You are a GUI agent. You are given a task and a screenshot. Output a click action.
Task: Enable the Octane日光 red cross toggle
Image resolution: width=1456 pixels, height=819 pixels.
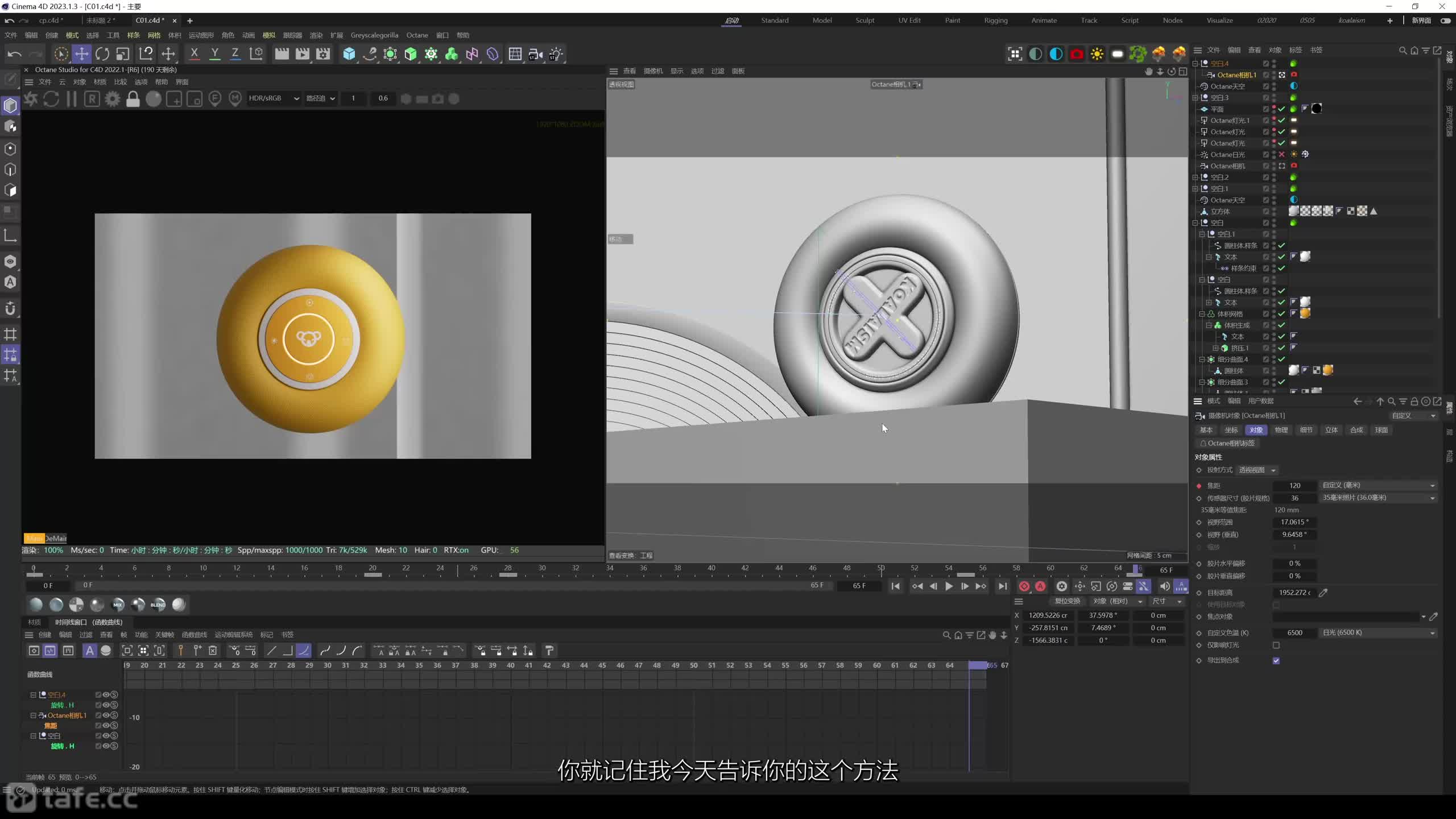(x=1281, y=155)
